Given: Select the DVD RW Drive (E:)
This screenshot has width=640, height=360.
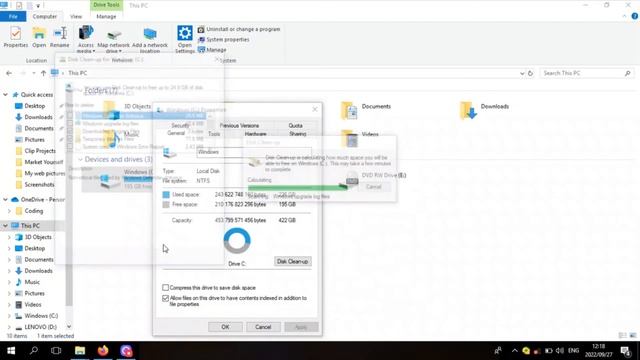Looking at the screenshot, I should tap(384, 176).
